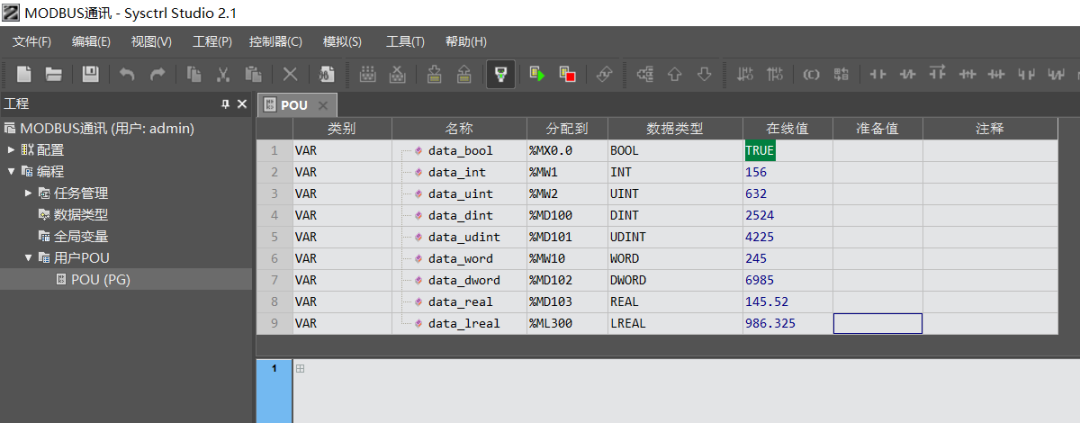Open the 控制器(C) menu

click(x=276, y=42)
